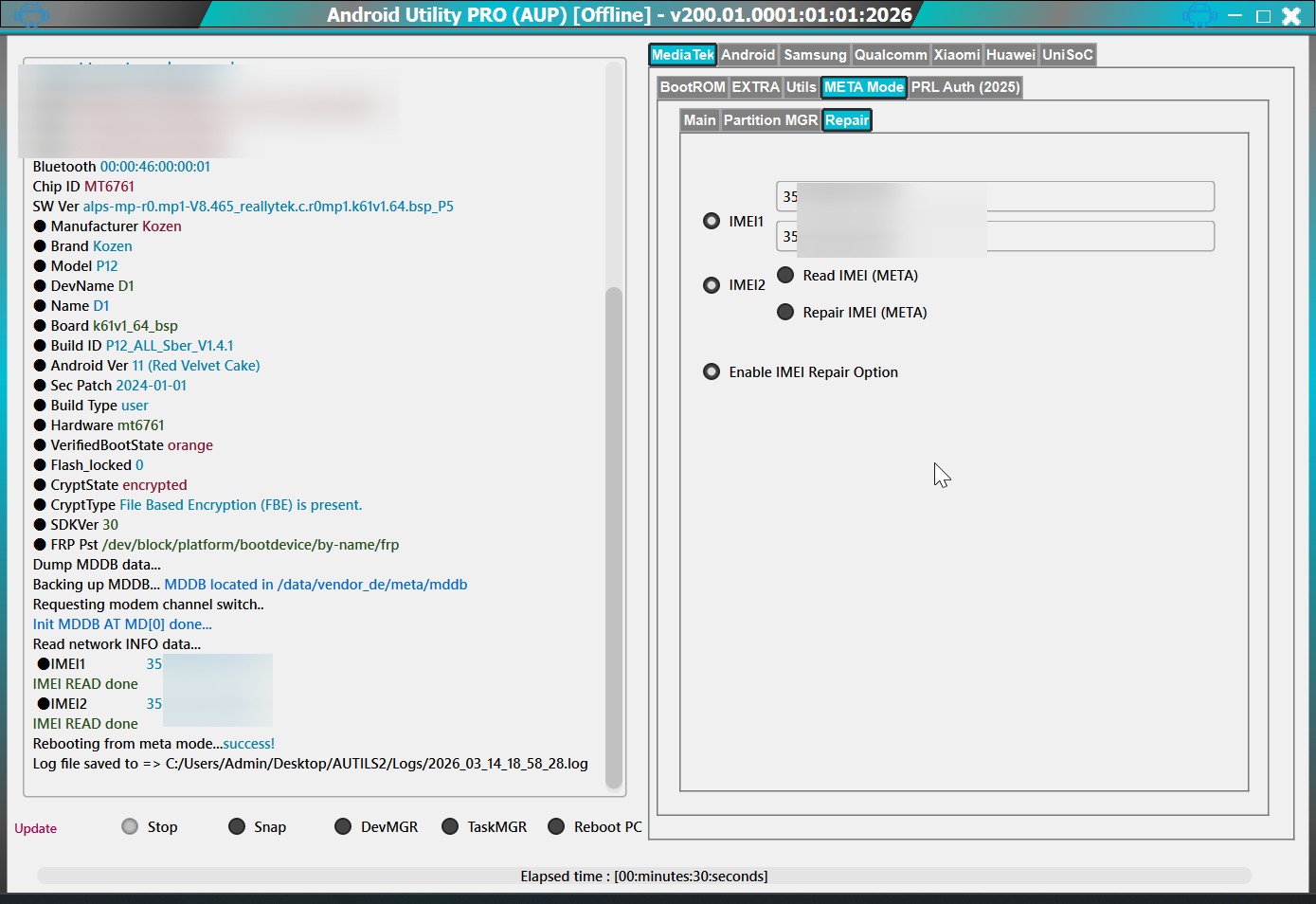Click the 'Brand Kozen' log line
Image resolution: width=1316 pixels, height=904 pixels.
coord(82,246)
